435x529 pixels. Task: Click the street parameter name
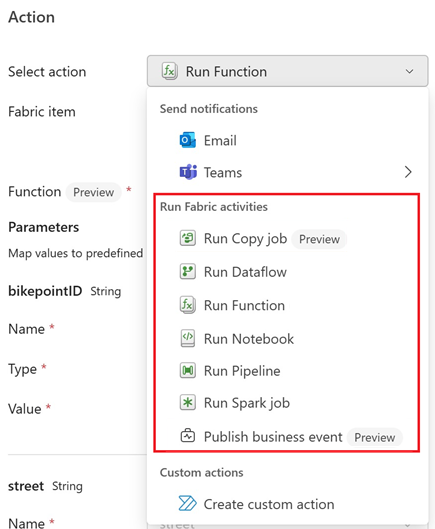point(26,486)
